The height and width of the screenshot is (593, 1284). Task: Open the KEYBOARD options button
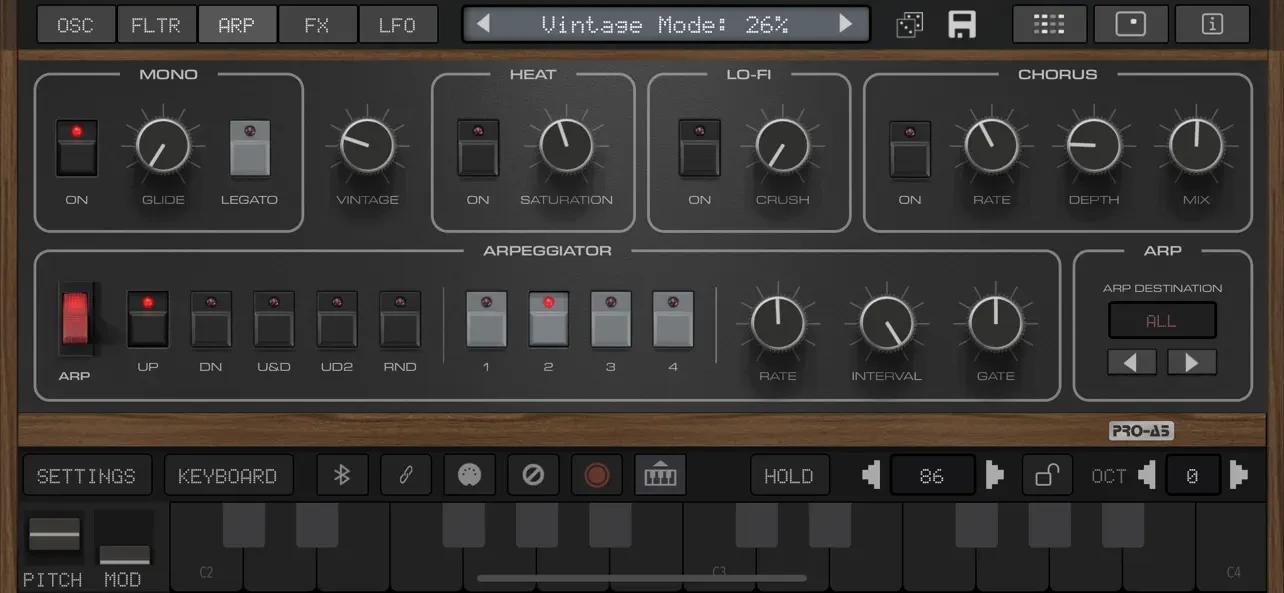pos(228,475)
